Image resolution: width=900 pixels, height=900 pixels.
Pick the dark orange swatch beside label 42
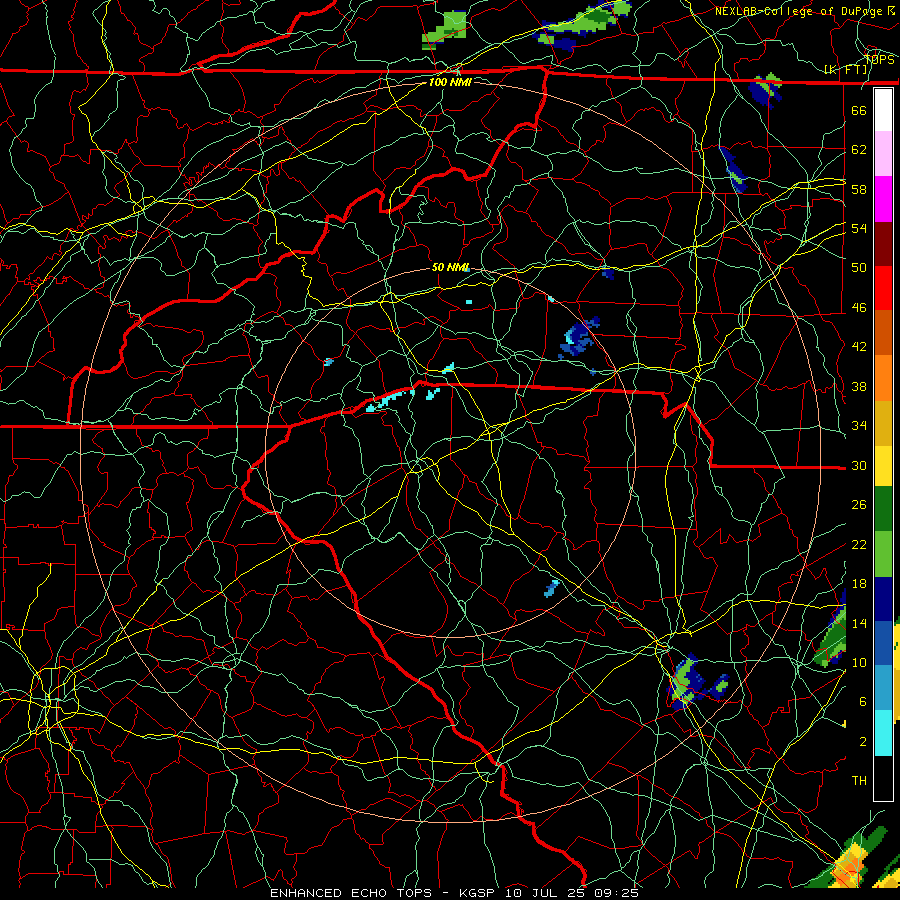883,333
